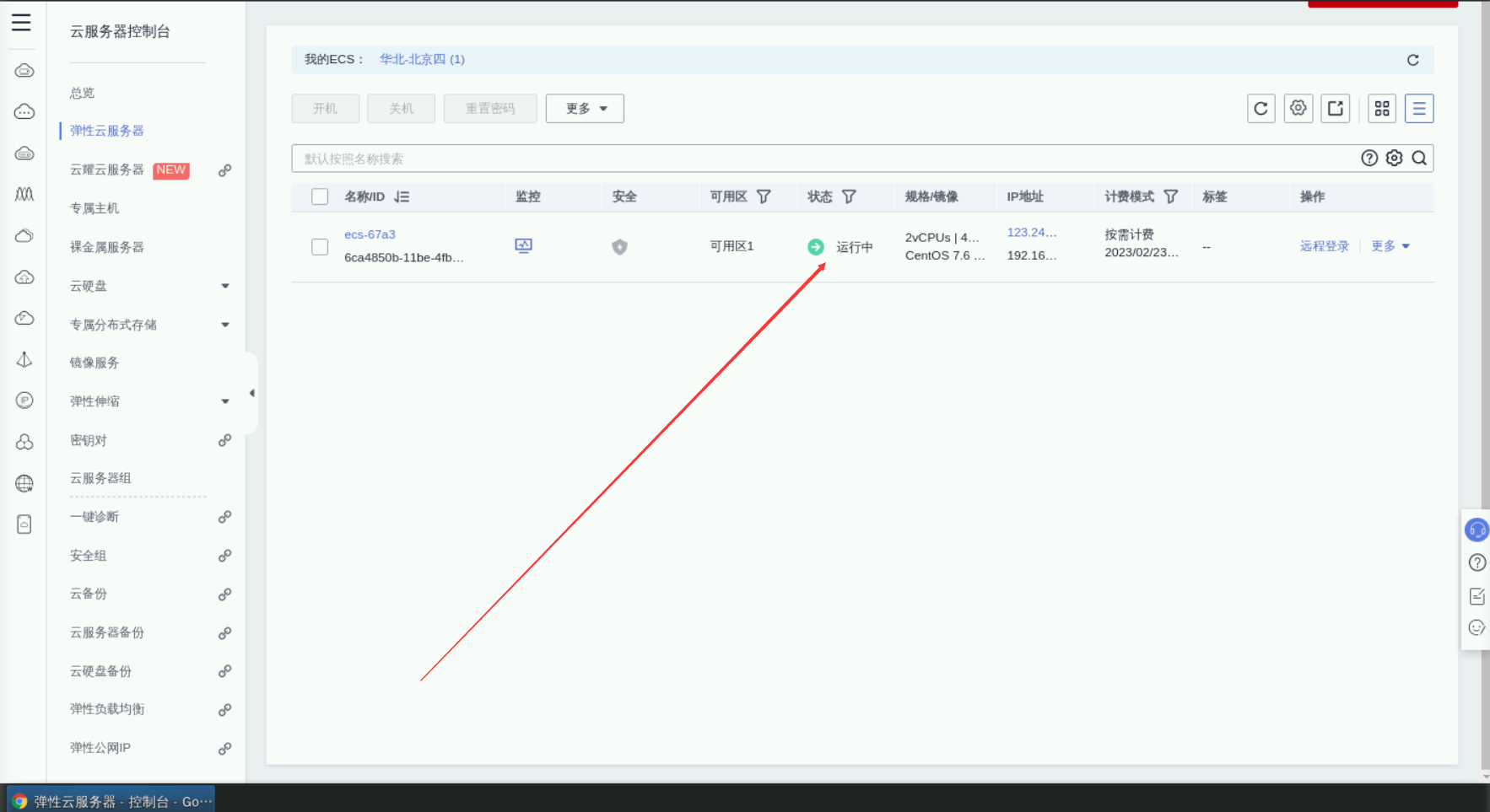Open 云备份 in sidebar
The height and width of the screenshot is (812, 1490).
89,594
